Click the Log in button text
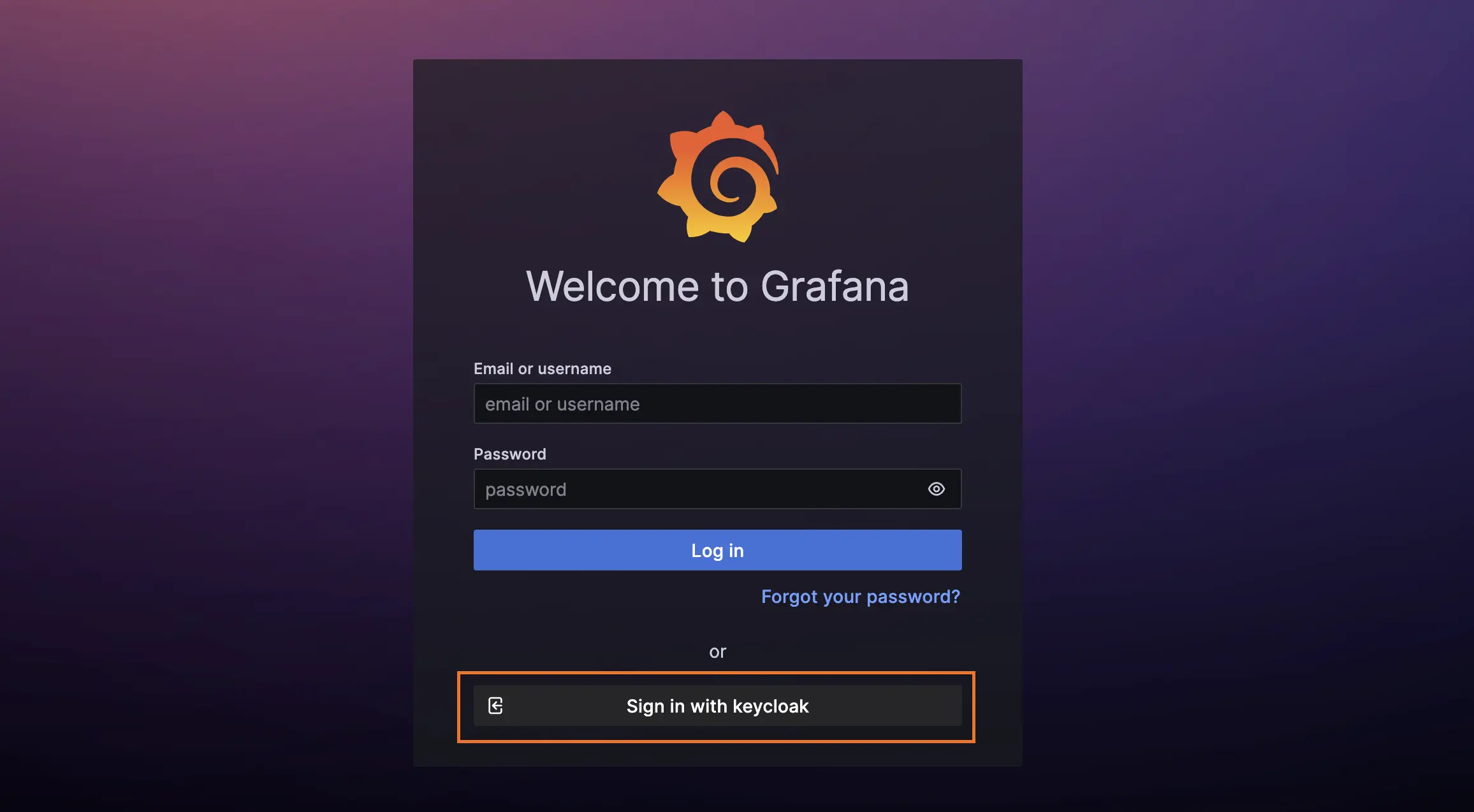Screen dimensions: 1474x812 pyautogui.click(x=717, y=551)
